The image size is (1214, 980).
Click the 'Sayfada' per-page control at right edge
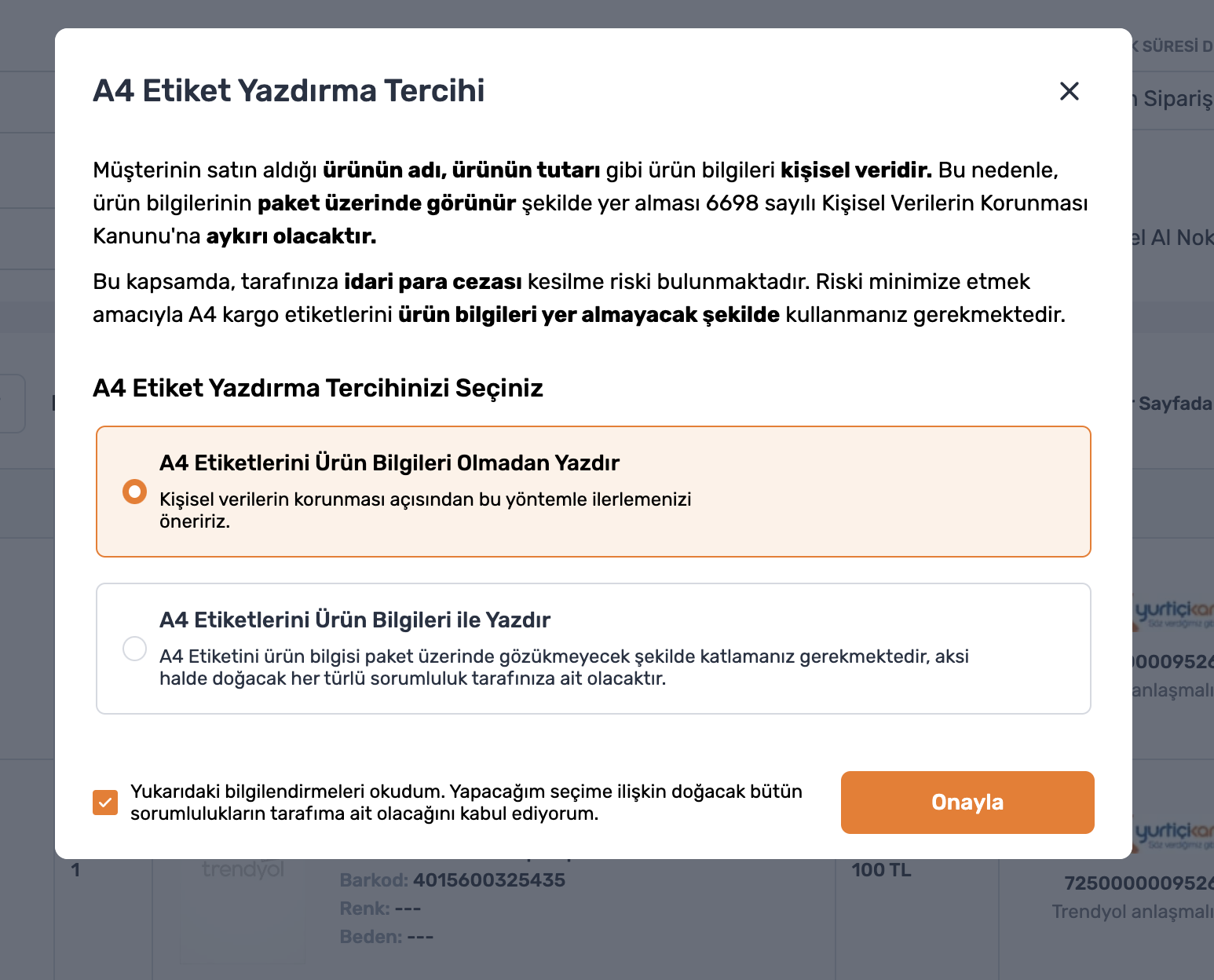point(1176,404)
